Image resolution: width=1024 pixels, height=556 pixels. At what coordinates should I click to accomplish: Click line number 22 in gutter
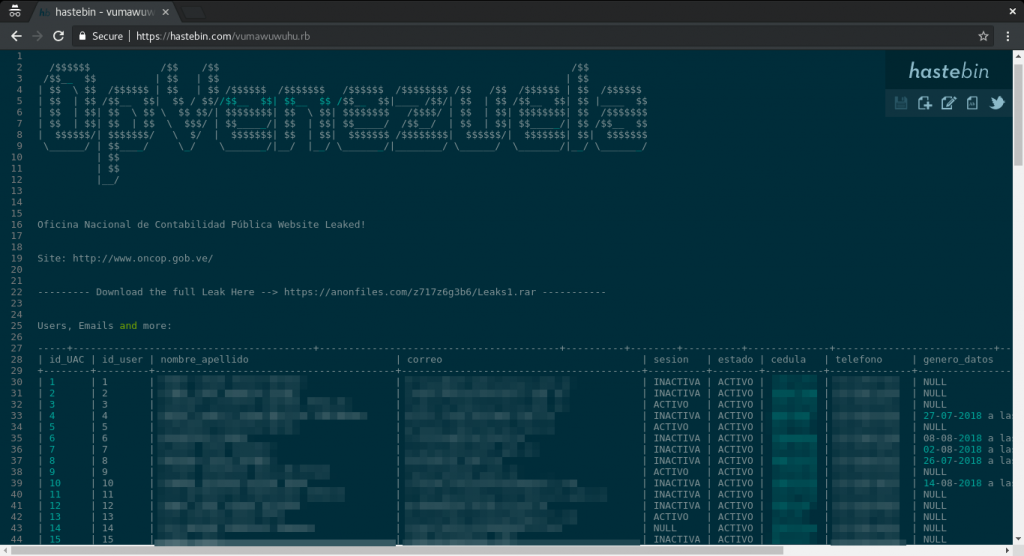pos(16,292)
